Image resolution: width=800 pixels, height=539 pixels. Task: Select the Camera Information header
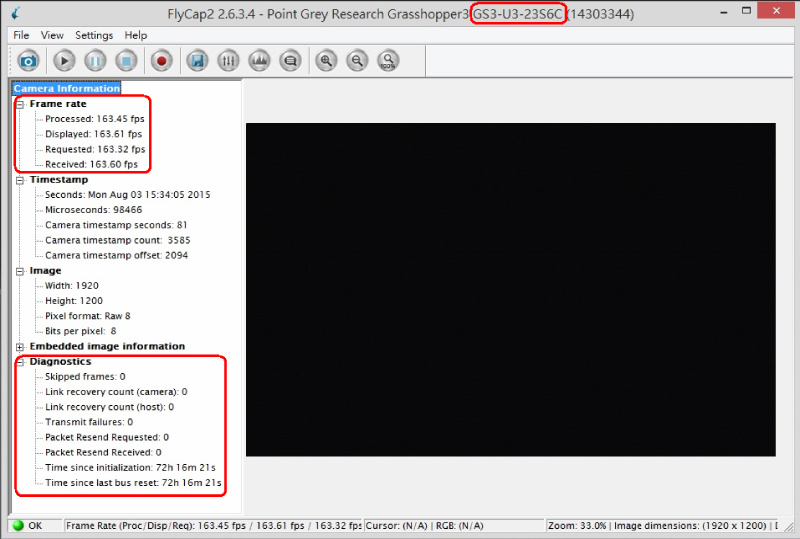tap(67, 89)
